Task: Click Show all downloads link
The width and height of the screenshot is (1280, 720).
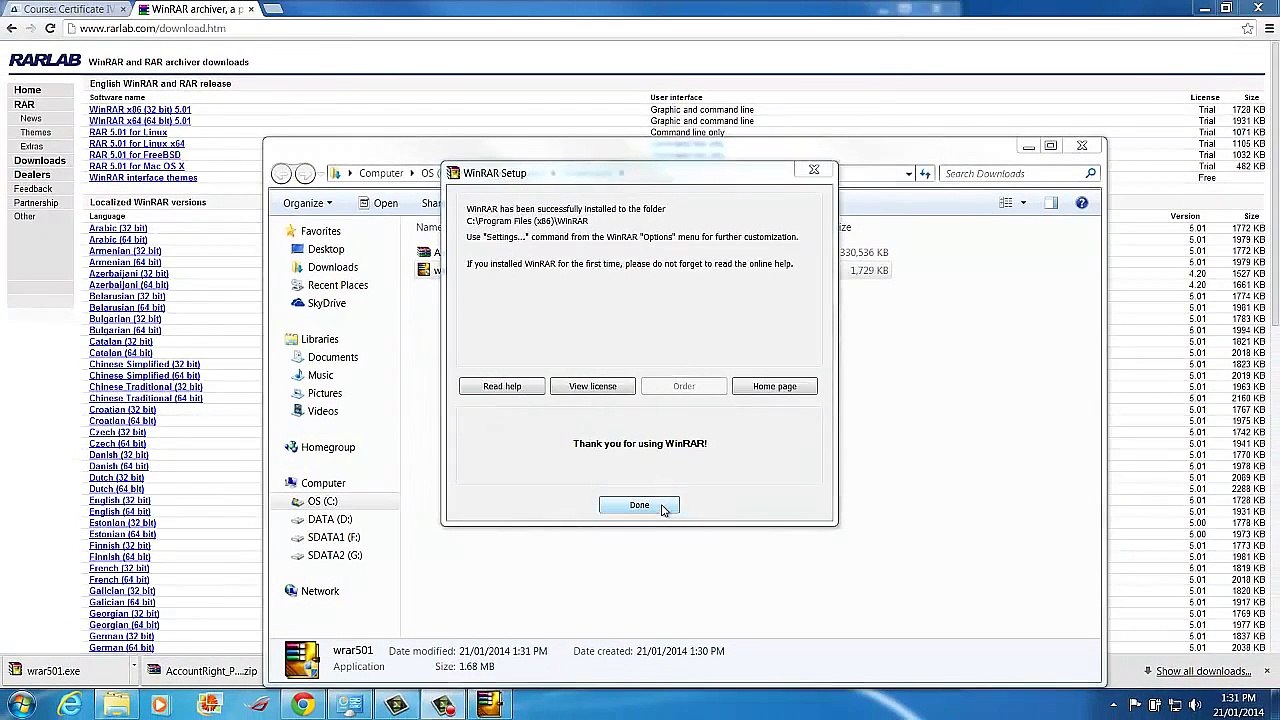Action: 1203,671
